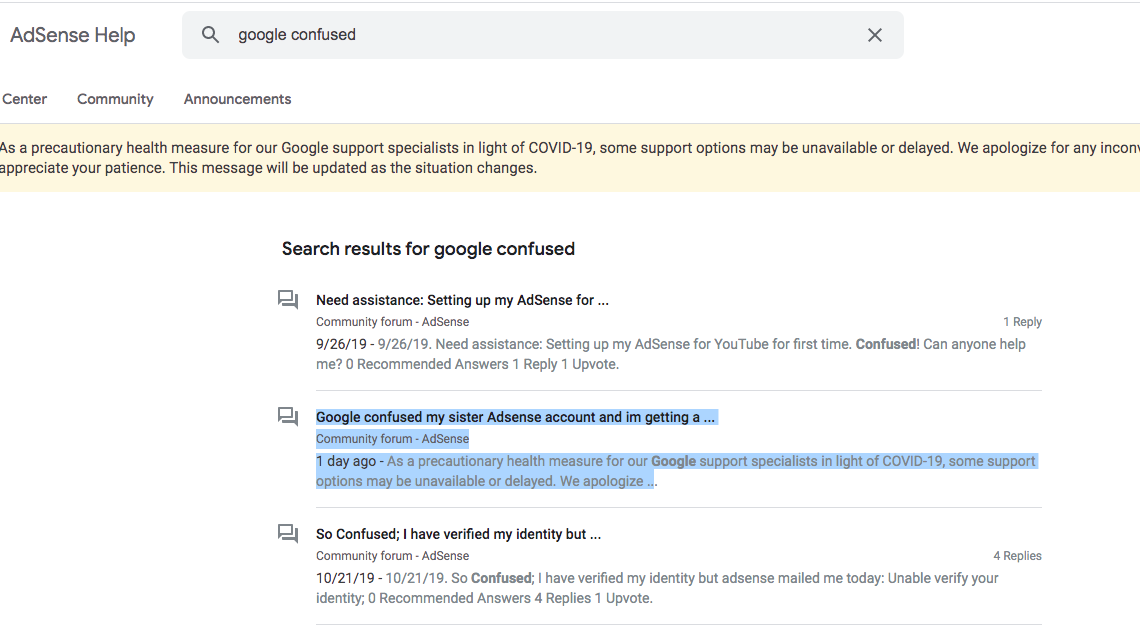Image resolution: width=1140 pixels, height=633 pixels.
Task: Click forum icon beside 'So Confused' result
Action: tap(288, 534)
